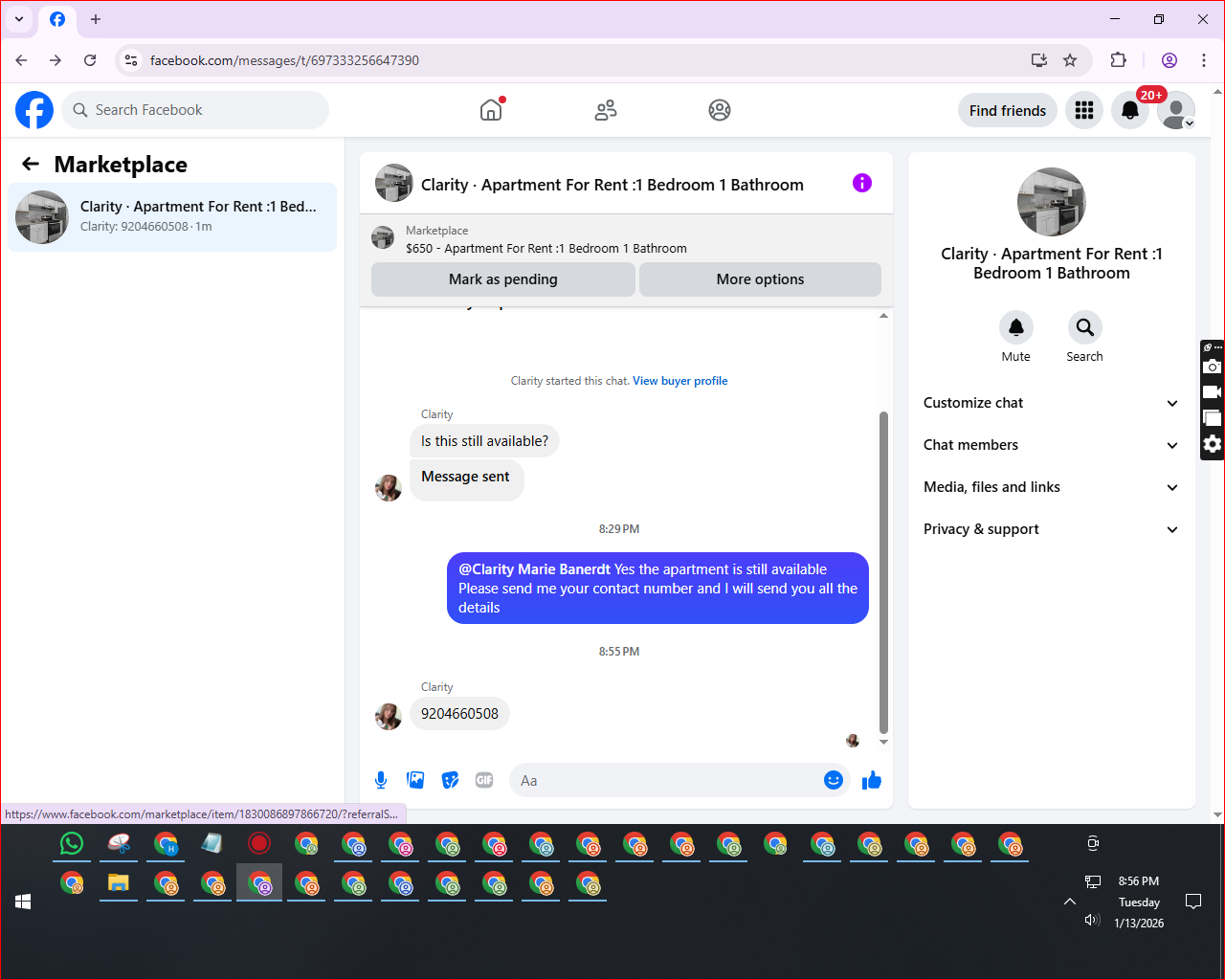The height and width of the screenshot is (980, 1225).
Task: Expand the Chat members section
Action: coord(1052,445)
